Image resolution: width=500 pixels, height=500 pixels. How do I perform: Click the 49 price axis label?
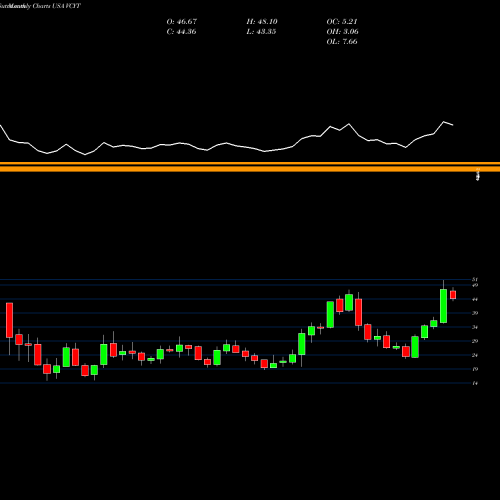(475, 285)
